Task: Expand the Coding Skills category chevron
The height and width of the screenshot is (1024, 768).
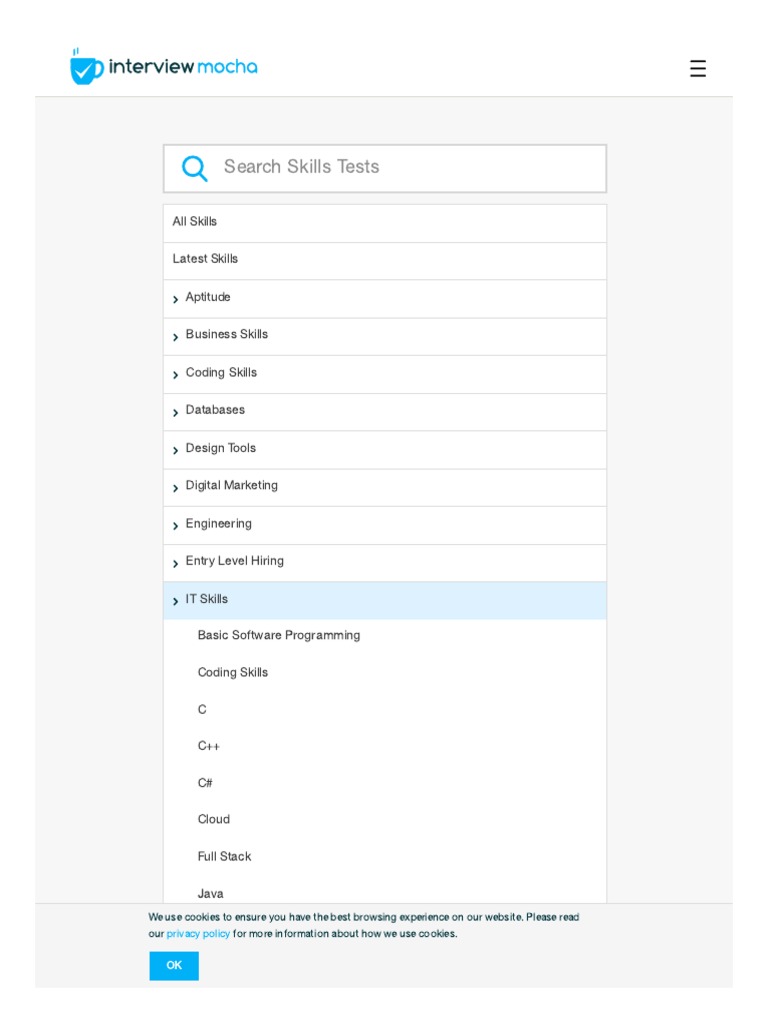Action: click(x=175, y=375)
